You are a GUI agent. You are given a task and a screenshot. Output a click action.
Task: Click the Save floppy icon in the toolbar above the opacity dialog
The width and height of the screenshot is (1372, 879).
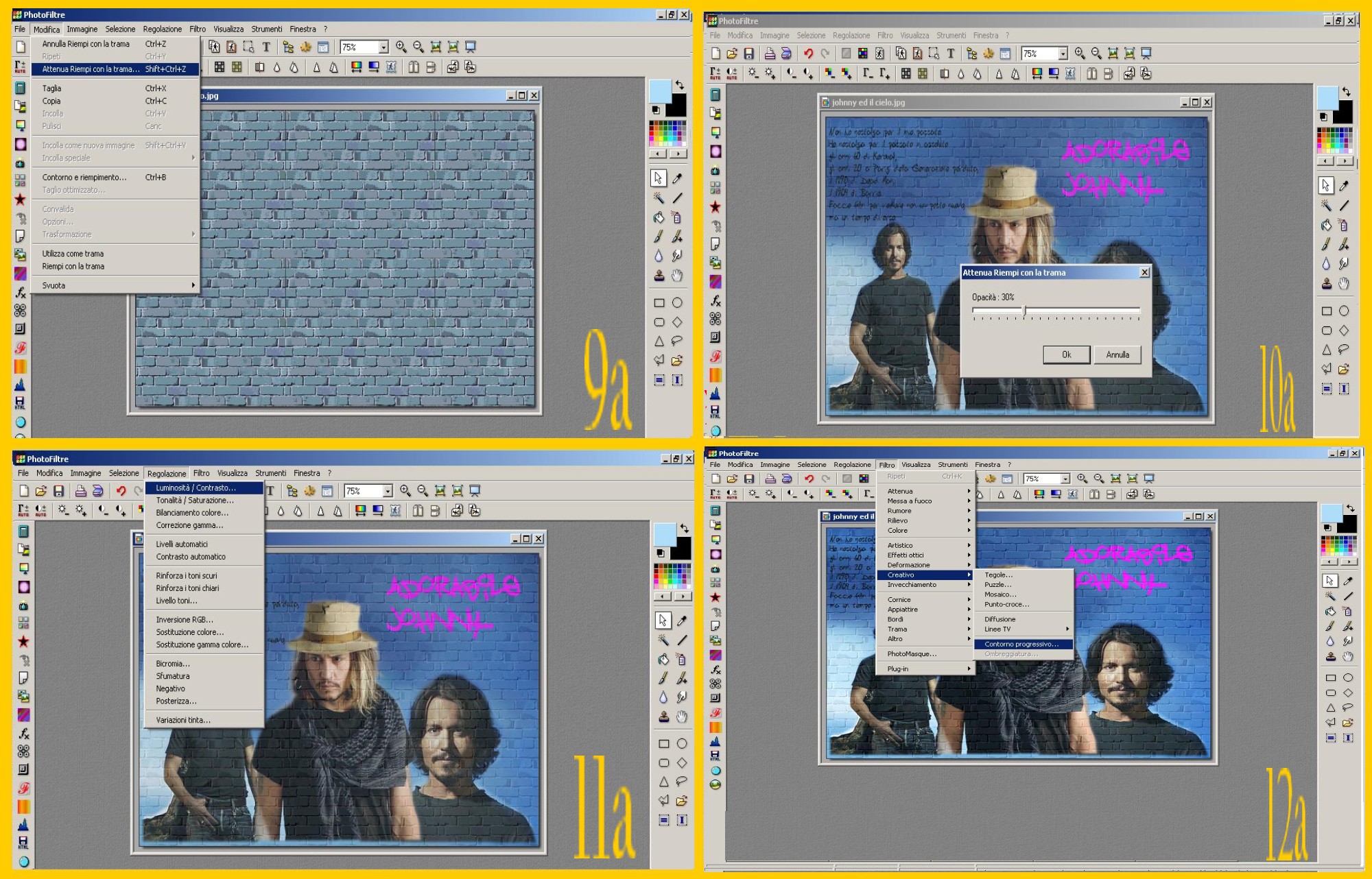click(x=749, y=53)
